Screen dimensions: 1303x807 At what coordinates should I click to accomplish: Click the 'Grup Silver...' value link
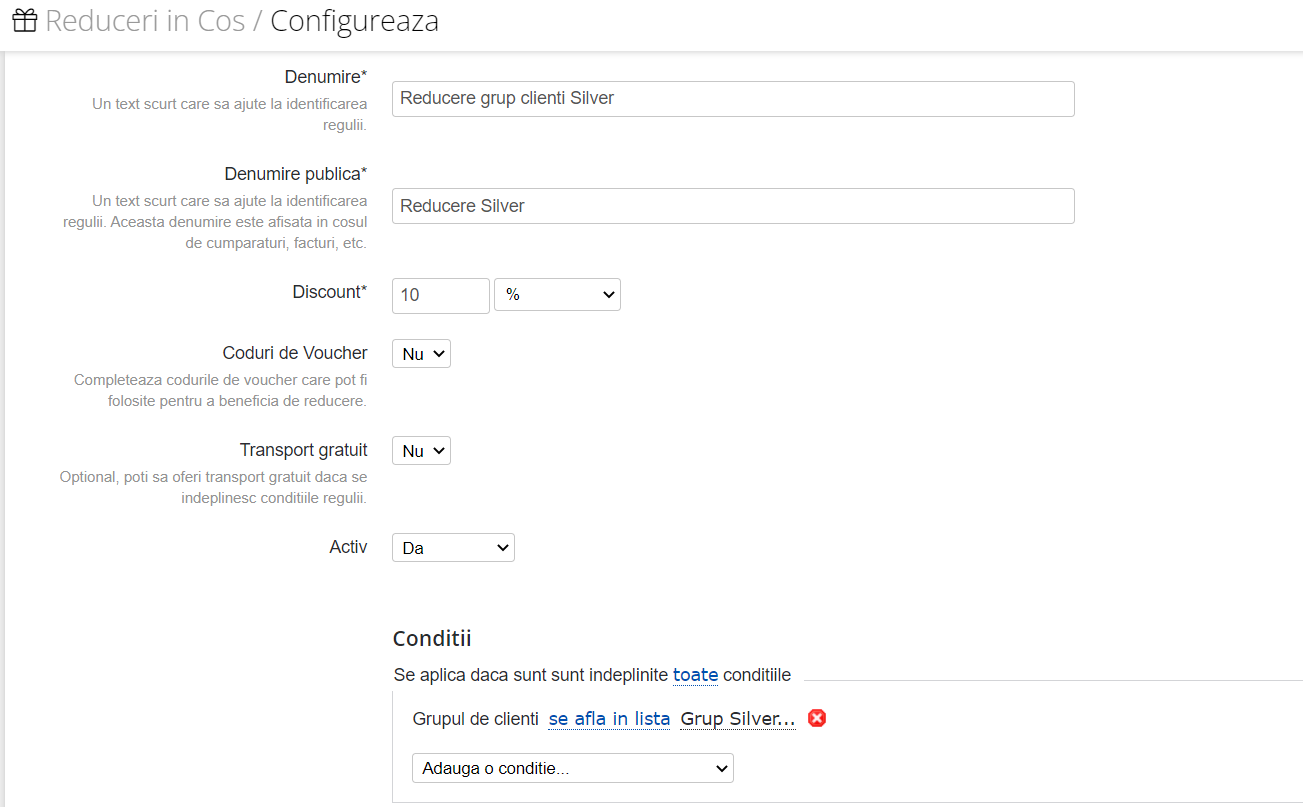(738, 719)
